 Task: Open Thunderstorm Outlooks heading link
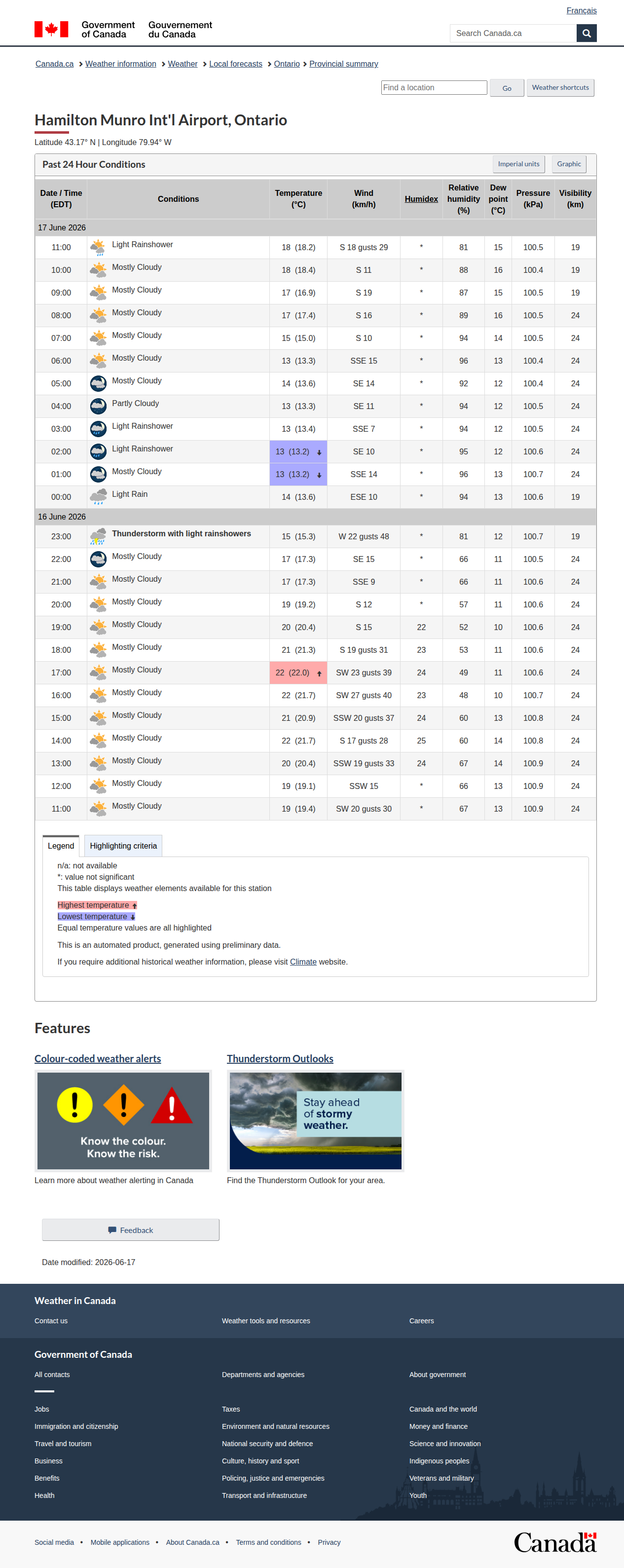pos(280,1058)
